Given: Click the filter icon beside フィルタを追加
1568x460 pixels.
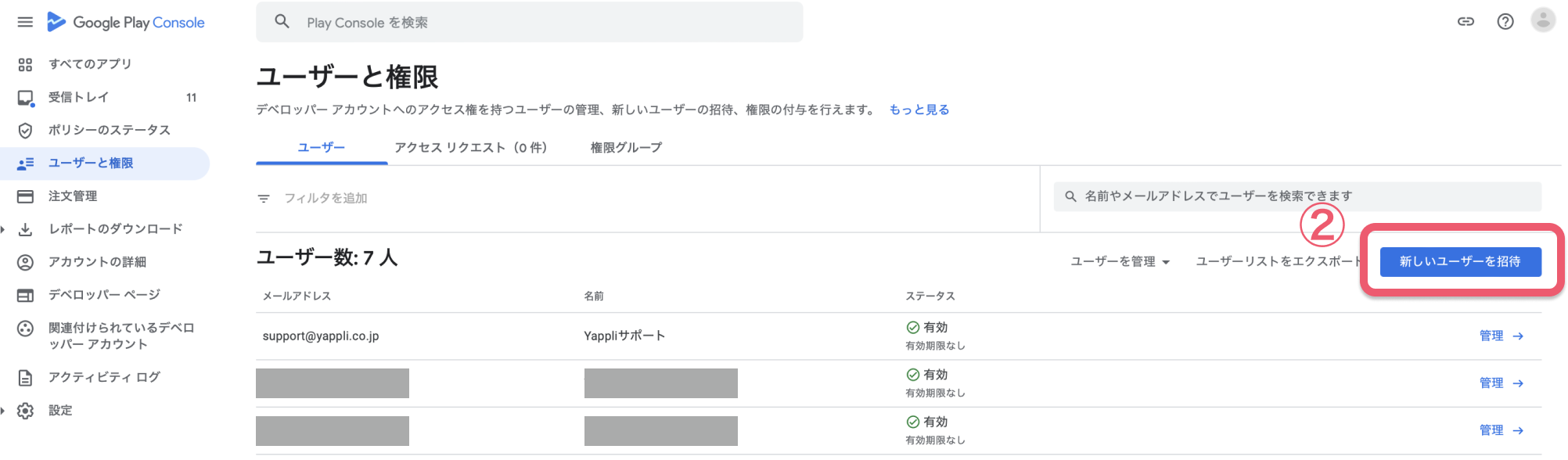Looking at the screenshot, I should [264, 199].
